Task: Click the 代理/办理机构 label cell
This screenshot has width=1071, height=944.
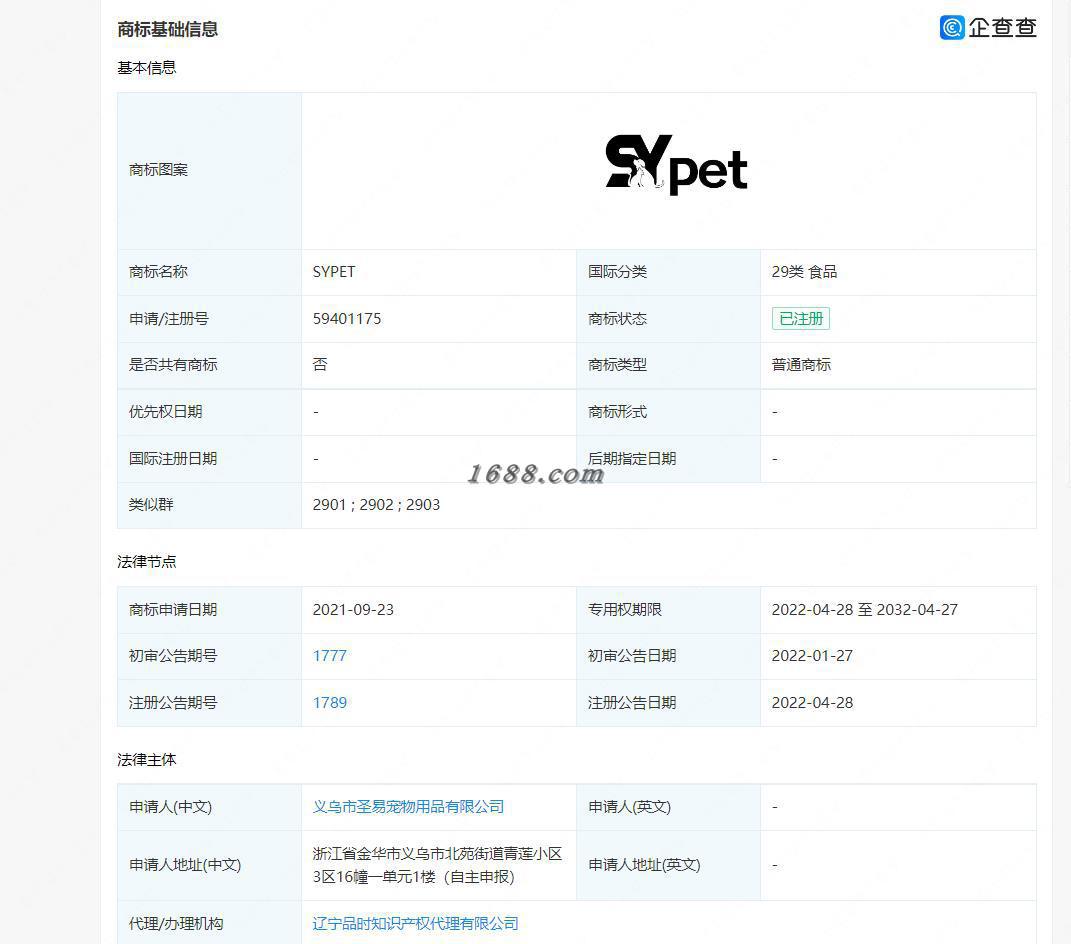Action: (209, 924)
